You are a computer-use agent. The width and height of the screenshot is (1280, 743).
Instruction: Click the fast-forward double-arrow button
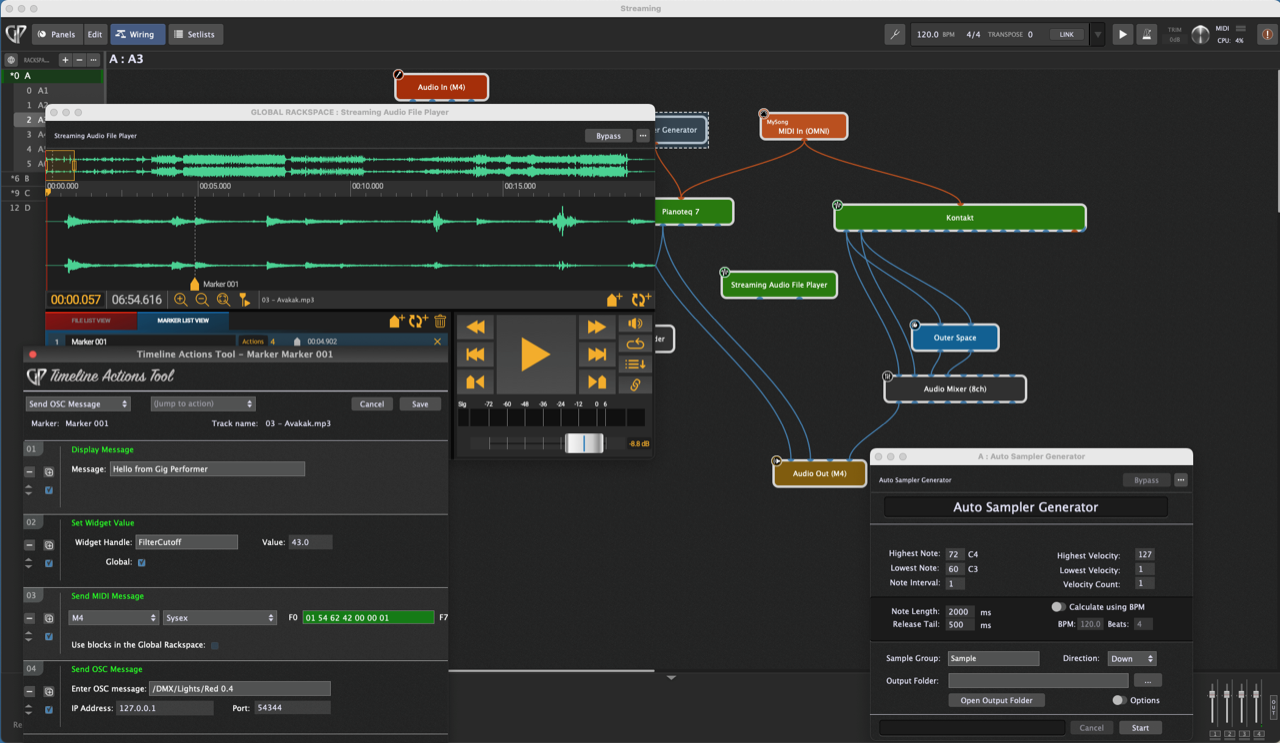(x=596, y=327)
